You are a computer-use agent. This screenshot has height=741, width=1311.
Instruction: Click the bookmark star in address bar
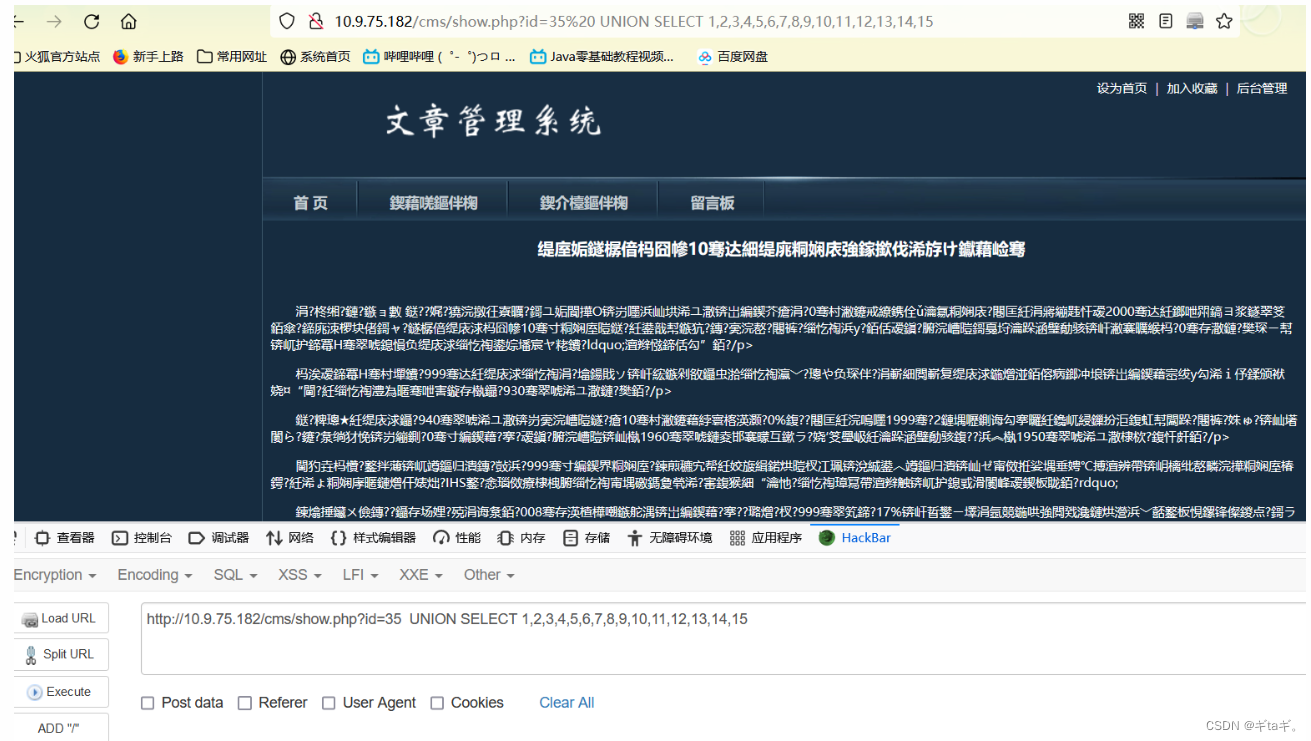1225,19
